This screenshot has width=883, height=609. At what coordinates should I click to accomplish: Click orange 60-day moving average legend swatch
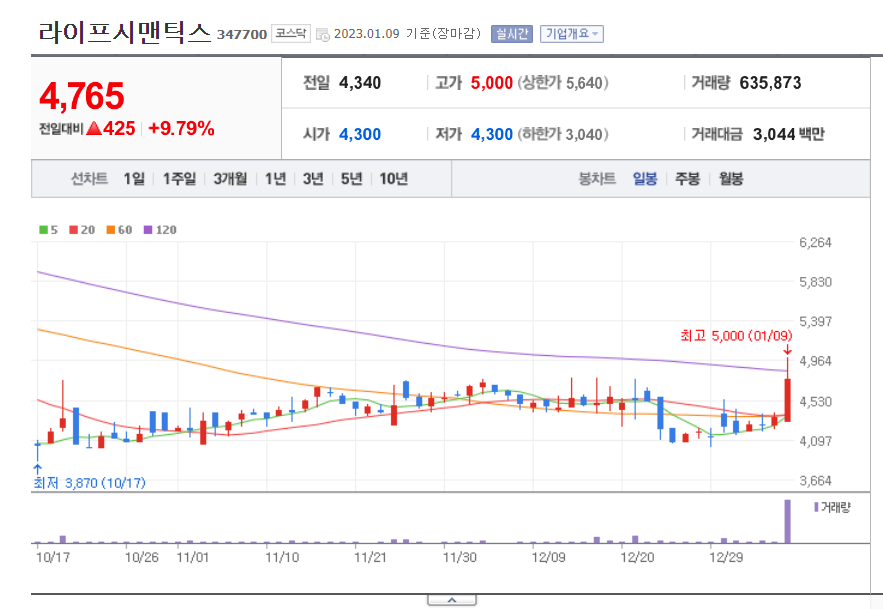110,230
